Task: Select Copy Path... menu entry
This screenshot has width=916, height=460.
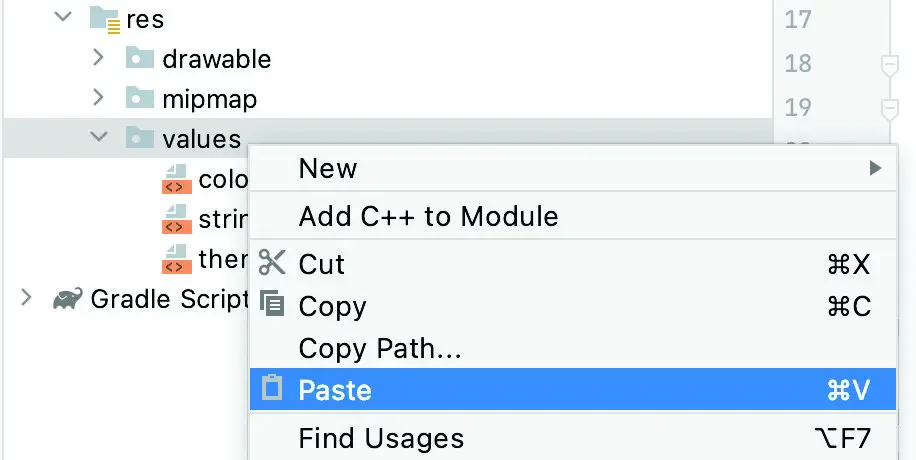Action: click(573, 348)
